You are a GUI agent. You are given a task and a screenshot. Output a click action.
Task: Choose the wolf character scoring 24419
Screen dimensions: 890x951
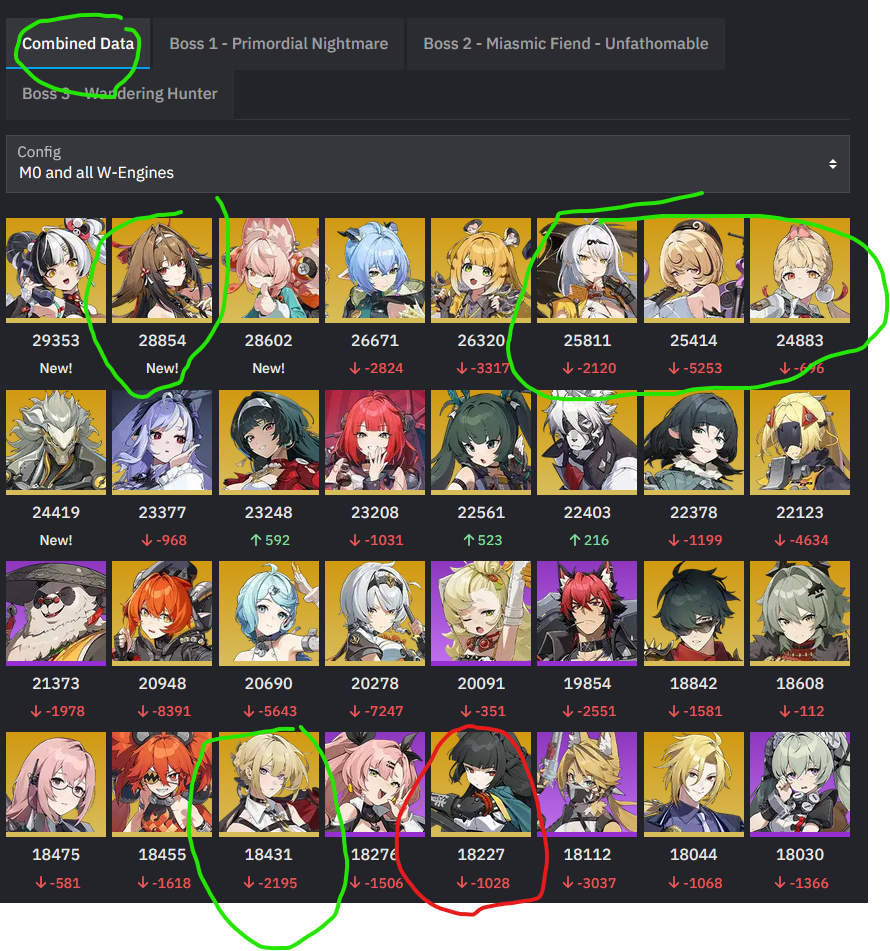click(56, 442)
